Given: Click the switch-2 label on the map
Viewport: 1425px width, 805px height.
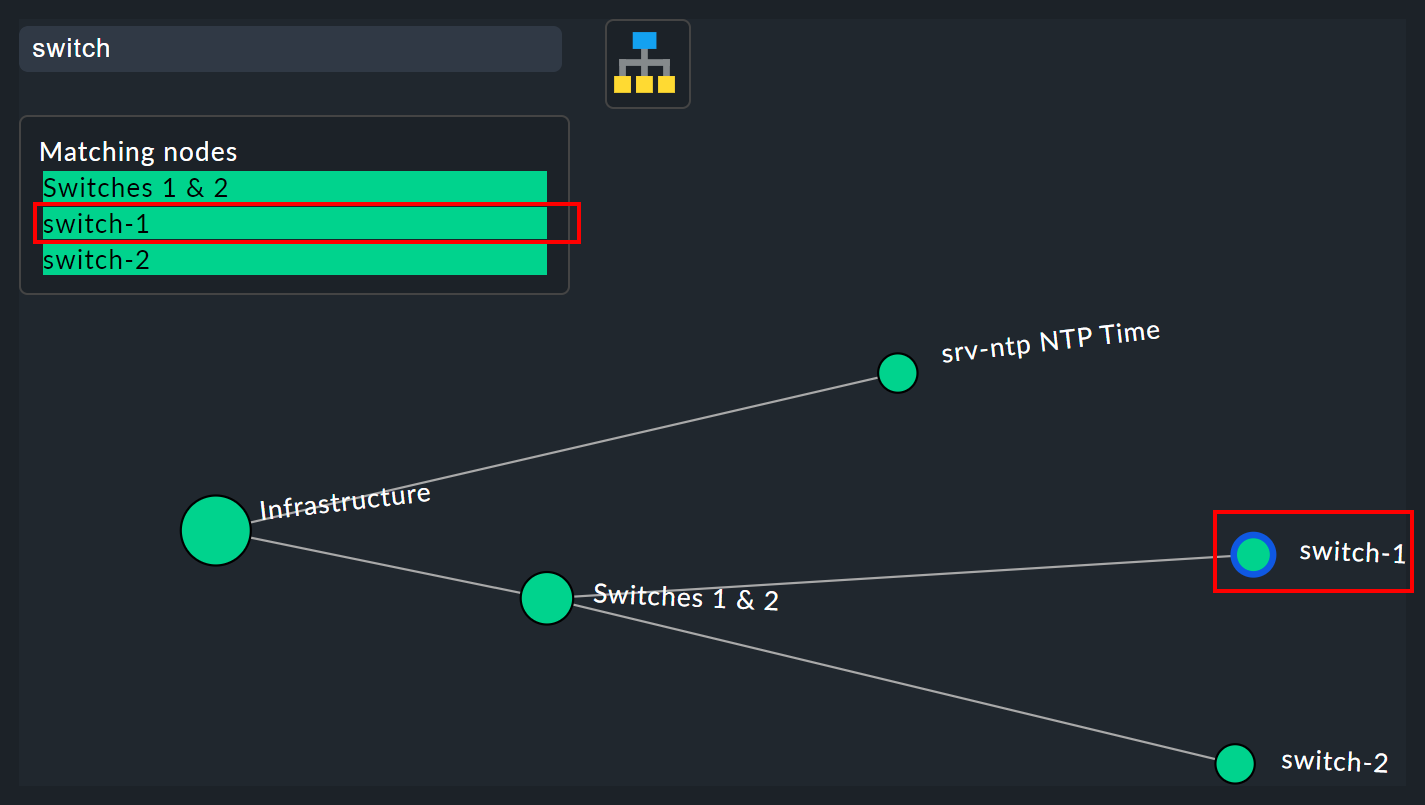Looking at the screenshot, I should tap(1334, 761).
